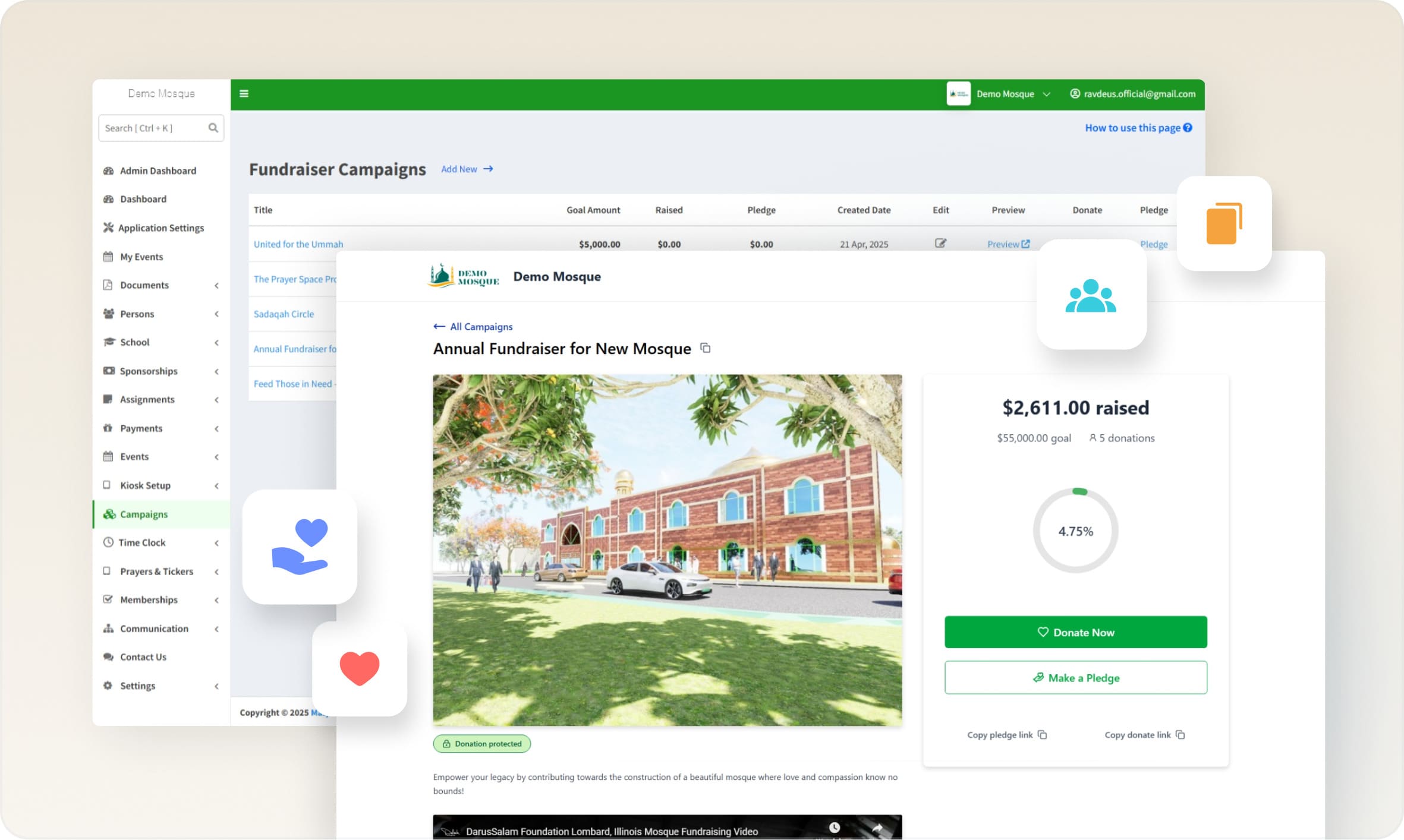Click the Application Settings tools icon
1404x840 pixels.
click(108, 228)
